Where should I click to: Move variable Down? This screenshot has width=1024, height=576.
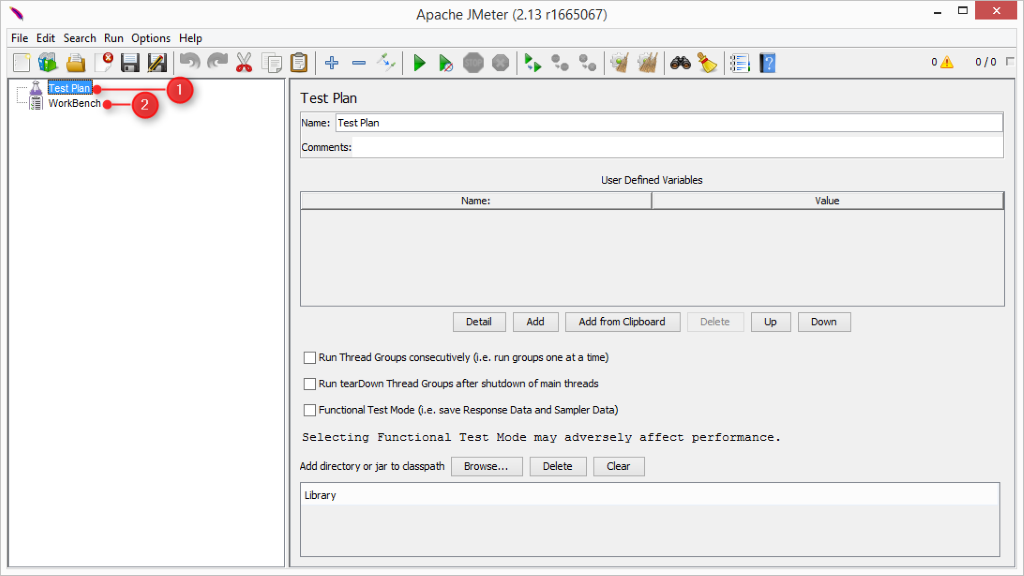tap(824, 322)
